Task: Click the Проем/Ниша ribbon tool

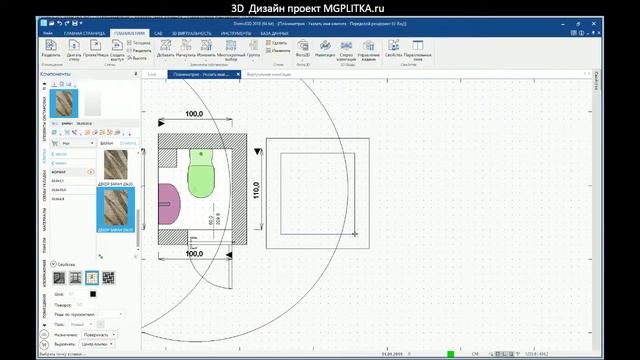Action: pyautogui.click(x=96, y=49)
